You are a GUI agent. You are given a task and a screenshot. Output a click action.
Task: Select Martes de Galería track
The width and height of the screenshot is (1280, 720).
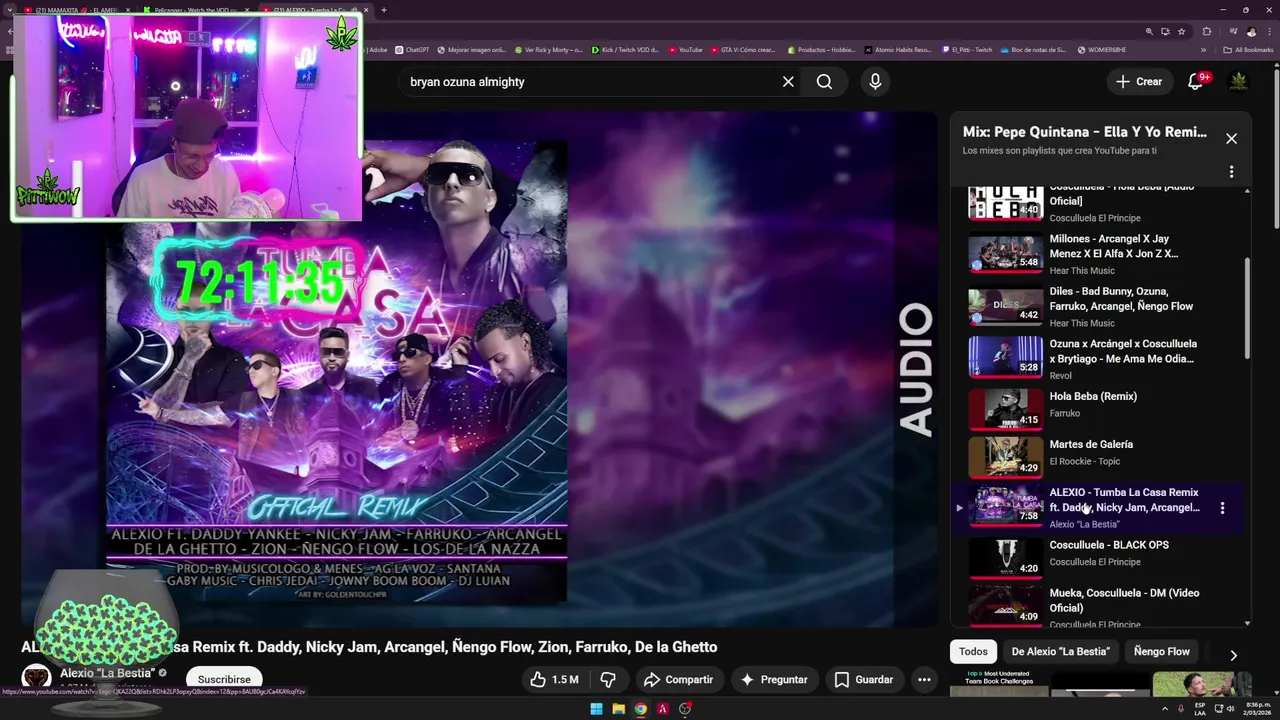(x=1097, y=457)
